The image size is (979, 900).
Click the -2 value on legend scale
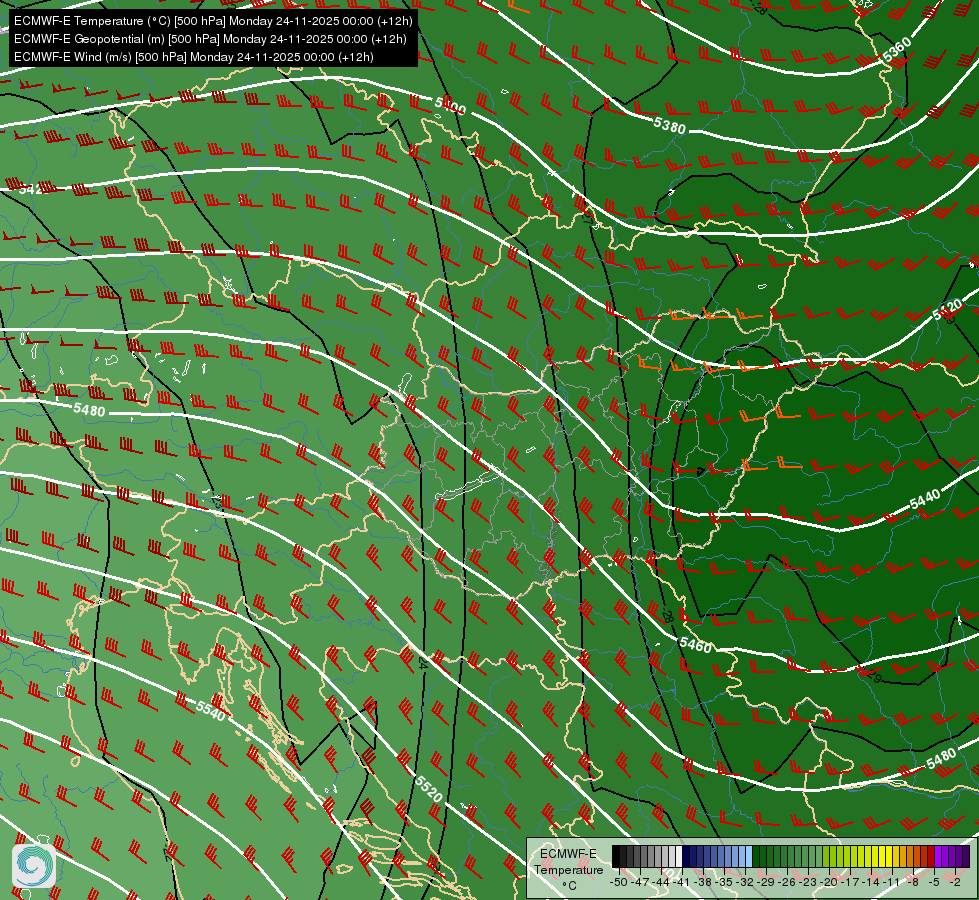click(955, 882)
